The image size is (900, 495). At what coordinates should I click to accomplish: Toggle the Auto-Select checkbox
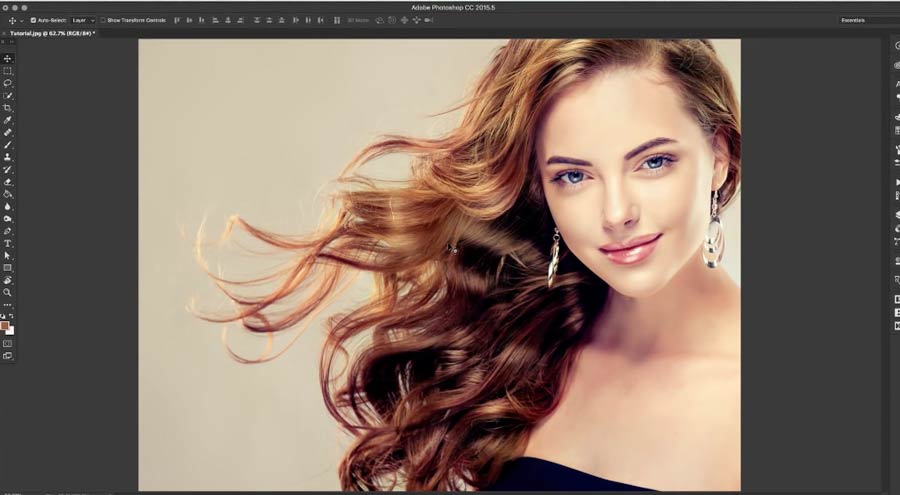click(x=33, y=20)
